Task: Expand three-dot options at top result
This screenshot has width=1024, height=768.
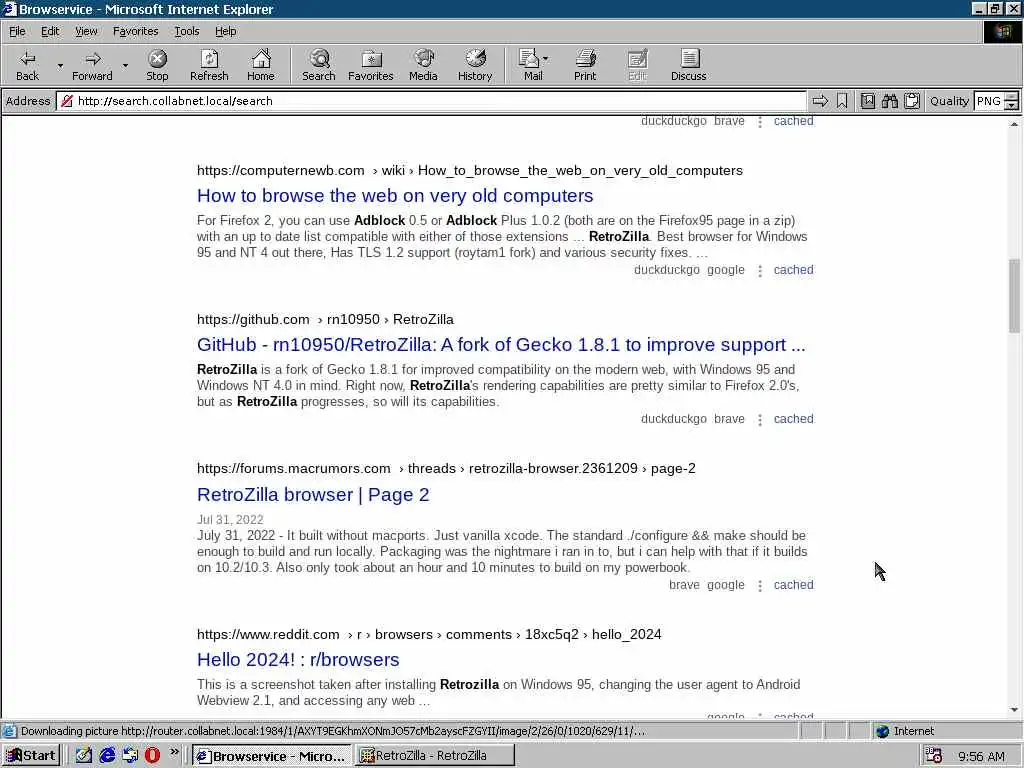Action: [760, 121]
